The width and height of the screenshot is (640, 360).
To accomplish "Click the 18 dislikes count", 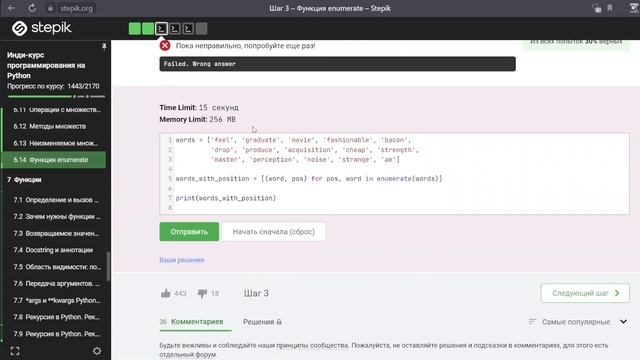I will (215, 293).
